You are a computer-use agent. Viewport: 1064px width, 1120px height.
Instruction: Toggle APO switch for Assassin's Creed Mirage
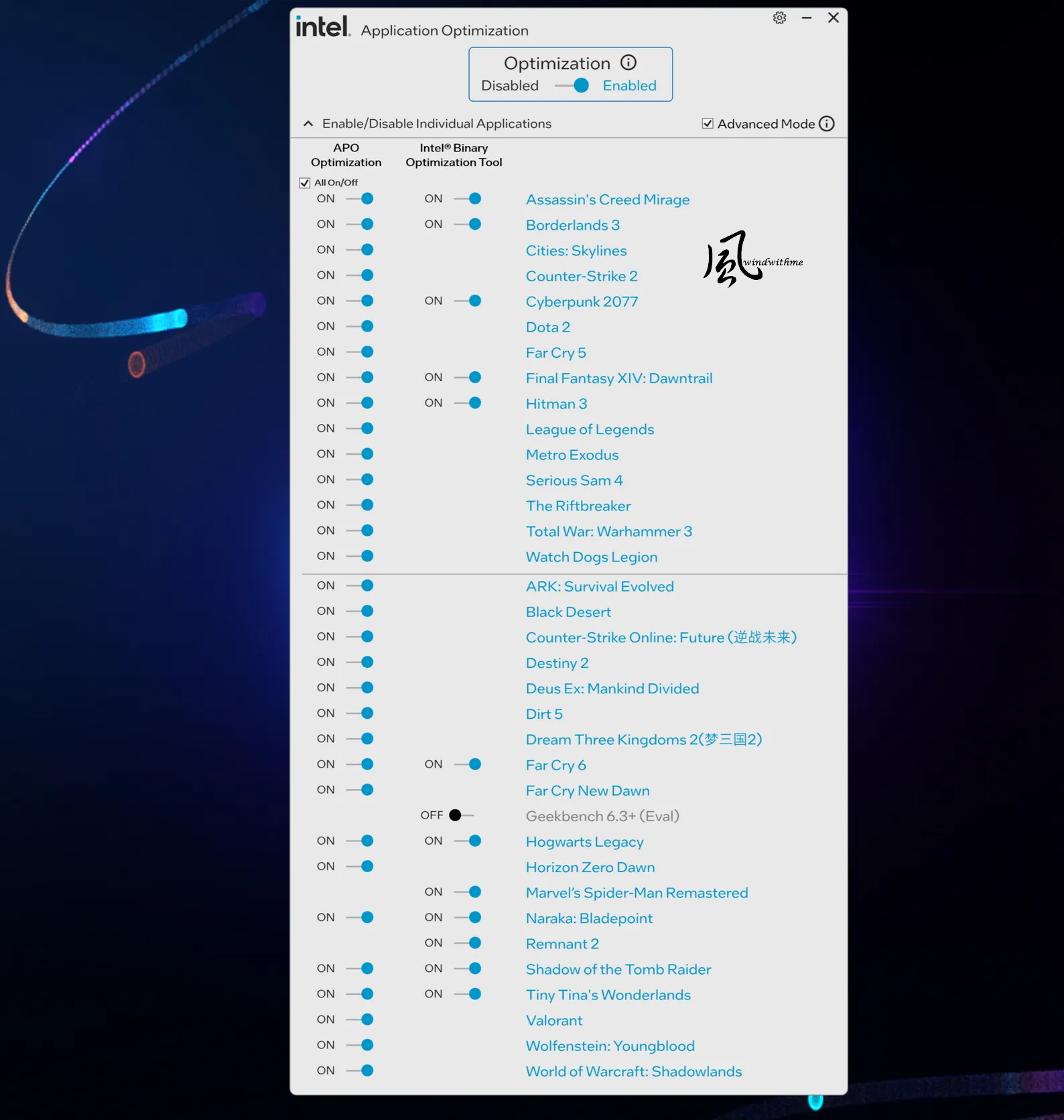360,199
